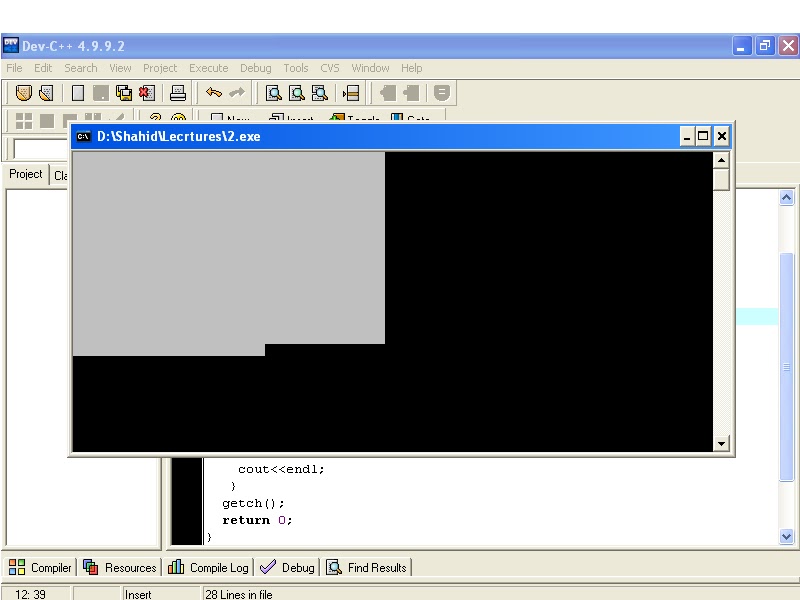This screenshot has height=600, width=800.
Task: Click the editor scrollbar down arrow
Action: point(786,536)
